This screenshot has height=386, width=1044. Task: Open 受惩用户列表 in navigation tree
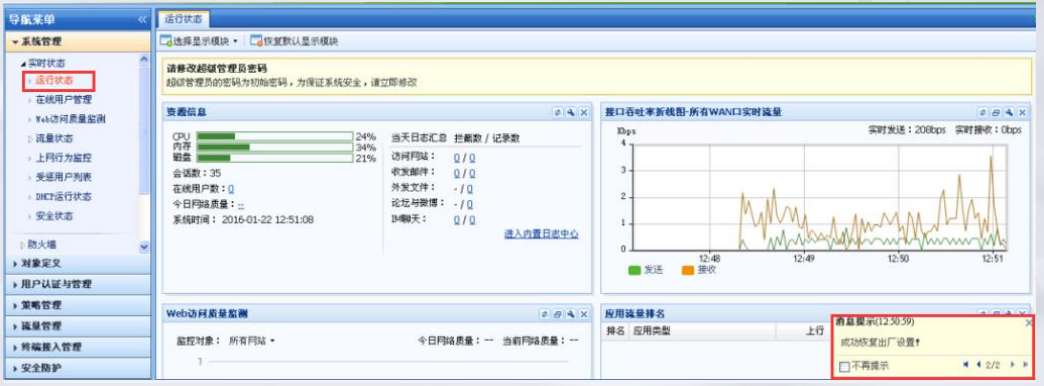(x=63, y=177)
